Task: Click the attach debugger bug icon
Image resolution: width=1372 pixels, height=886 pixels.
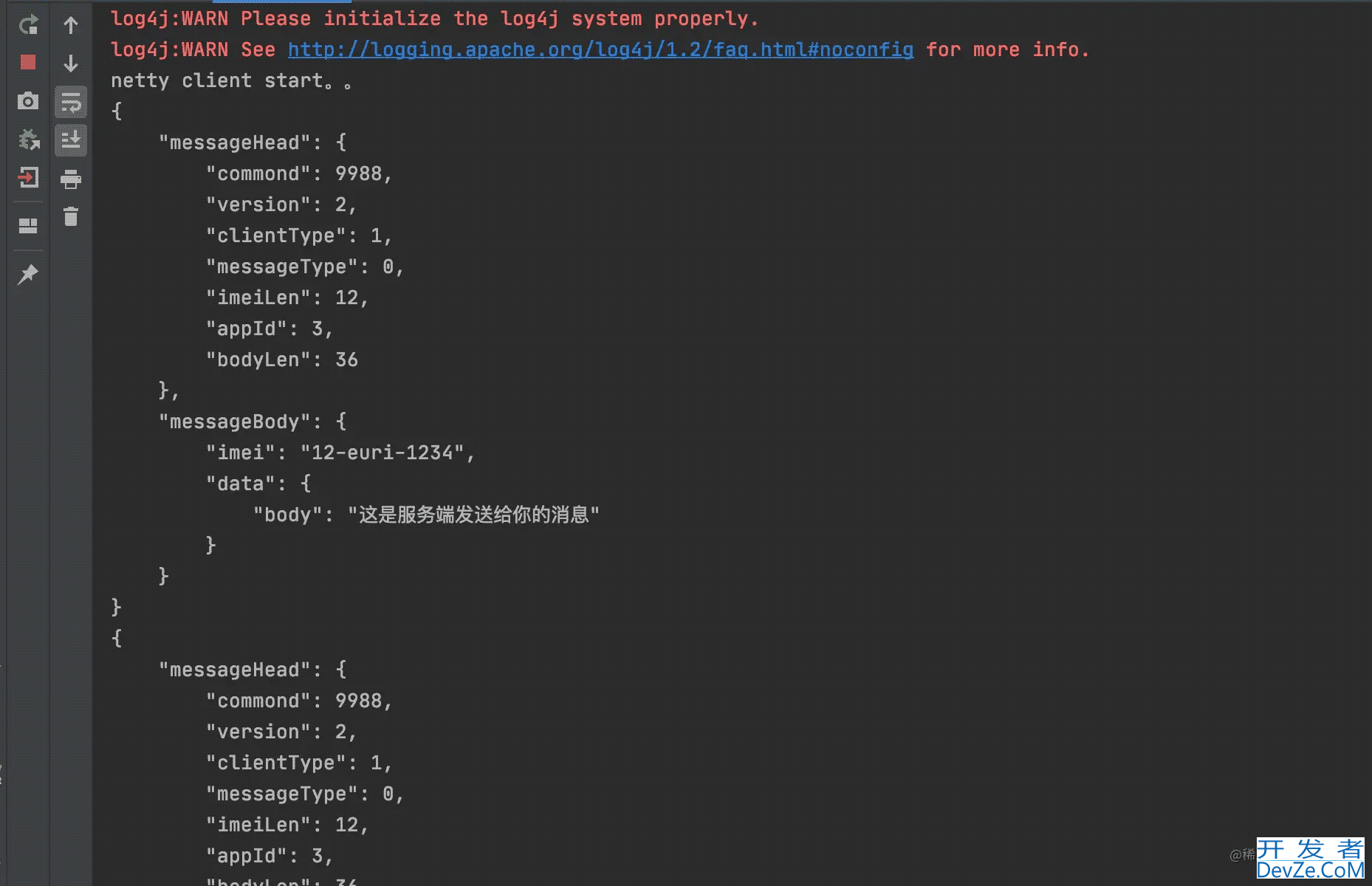Action: pos(28,139)
